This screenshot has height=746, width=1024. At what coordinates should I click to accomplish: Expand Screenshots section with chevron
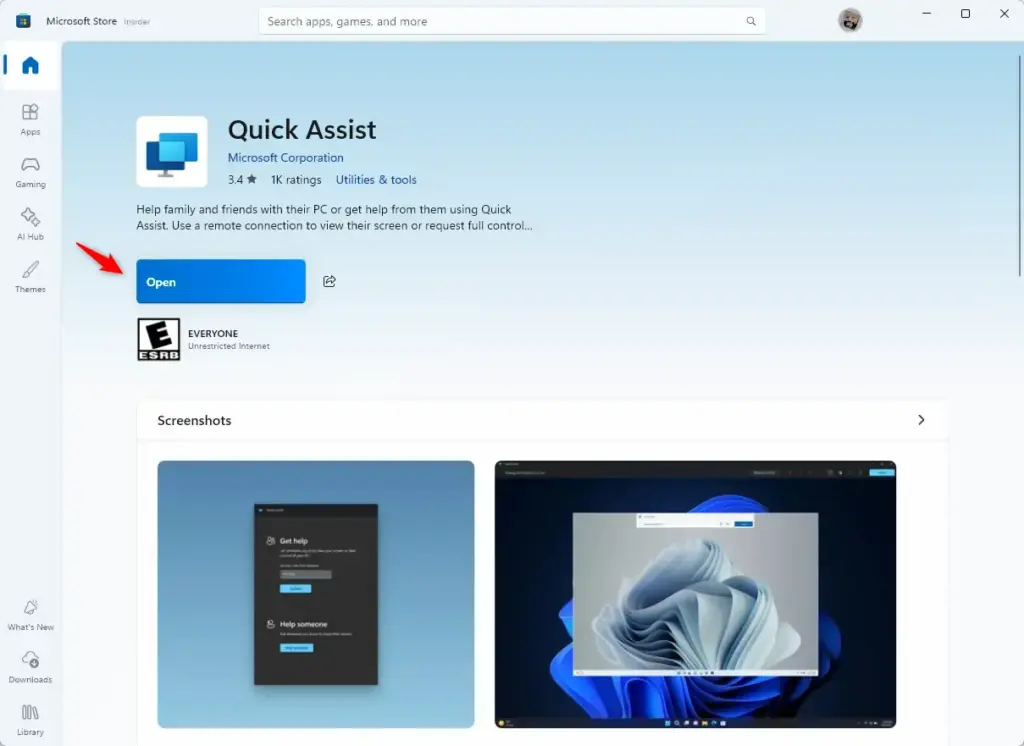click(921, 420)
